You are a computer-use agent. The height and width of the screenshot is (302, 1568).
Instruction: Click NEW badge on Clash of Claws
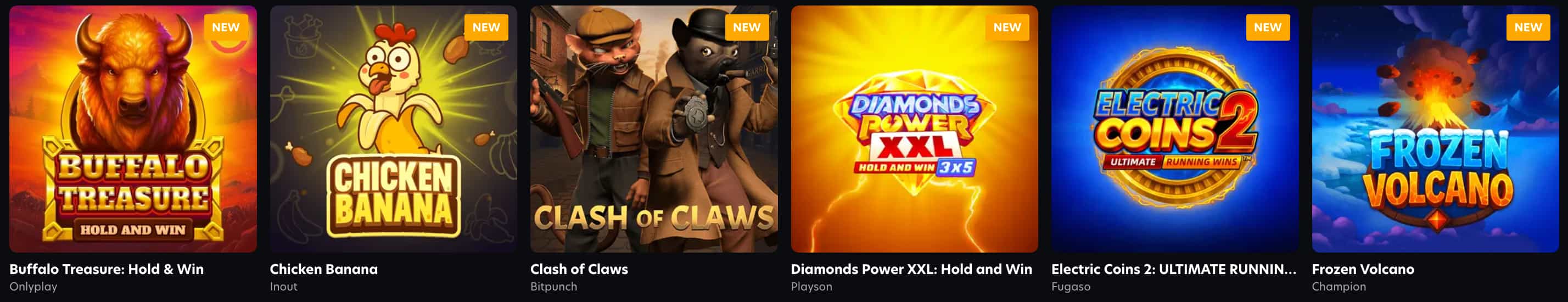pyautogui.click(x=747, y=27)
